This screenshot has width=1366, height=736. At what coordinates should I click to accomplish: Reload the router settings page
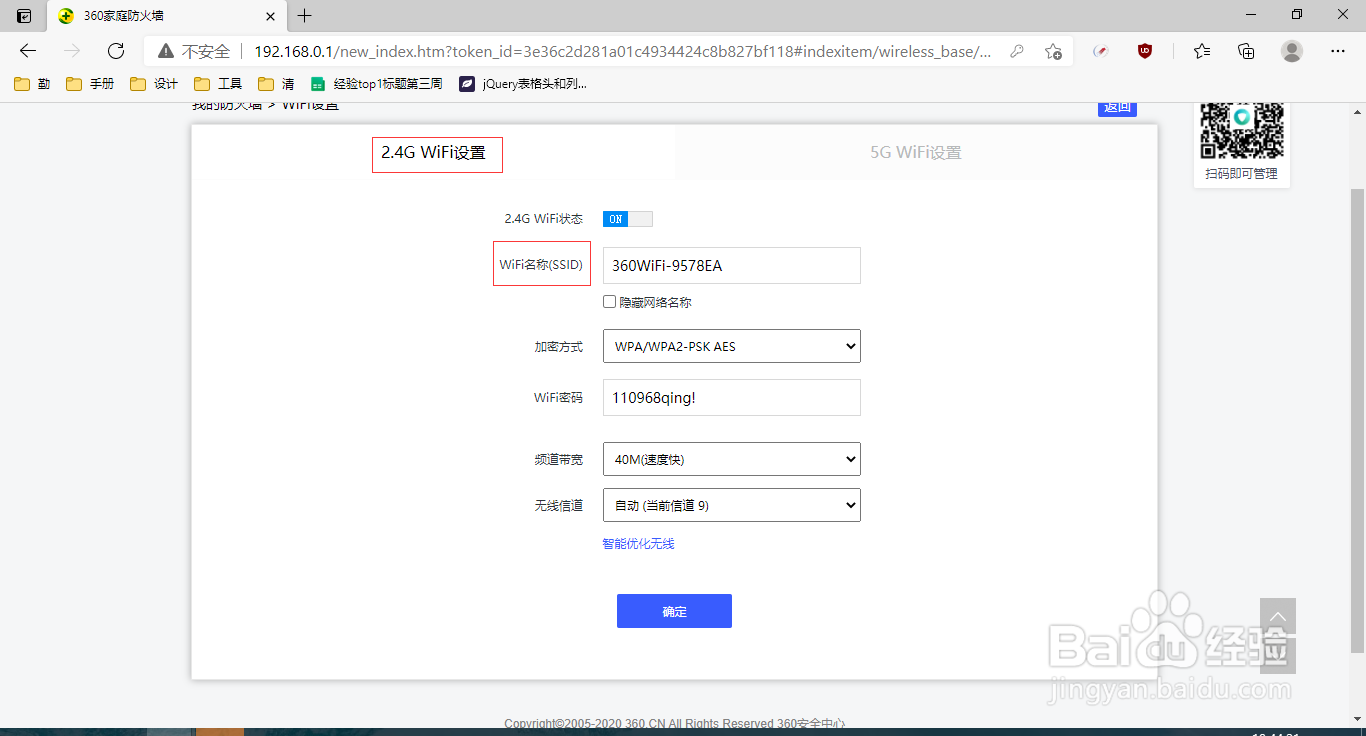click(x=116, y=51)
